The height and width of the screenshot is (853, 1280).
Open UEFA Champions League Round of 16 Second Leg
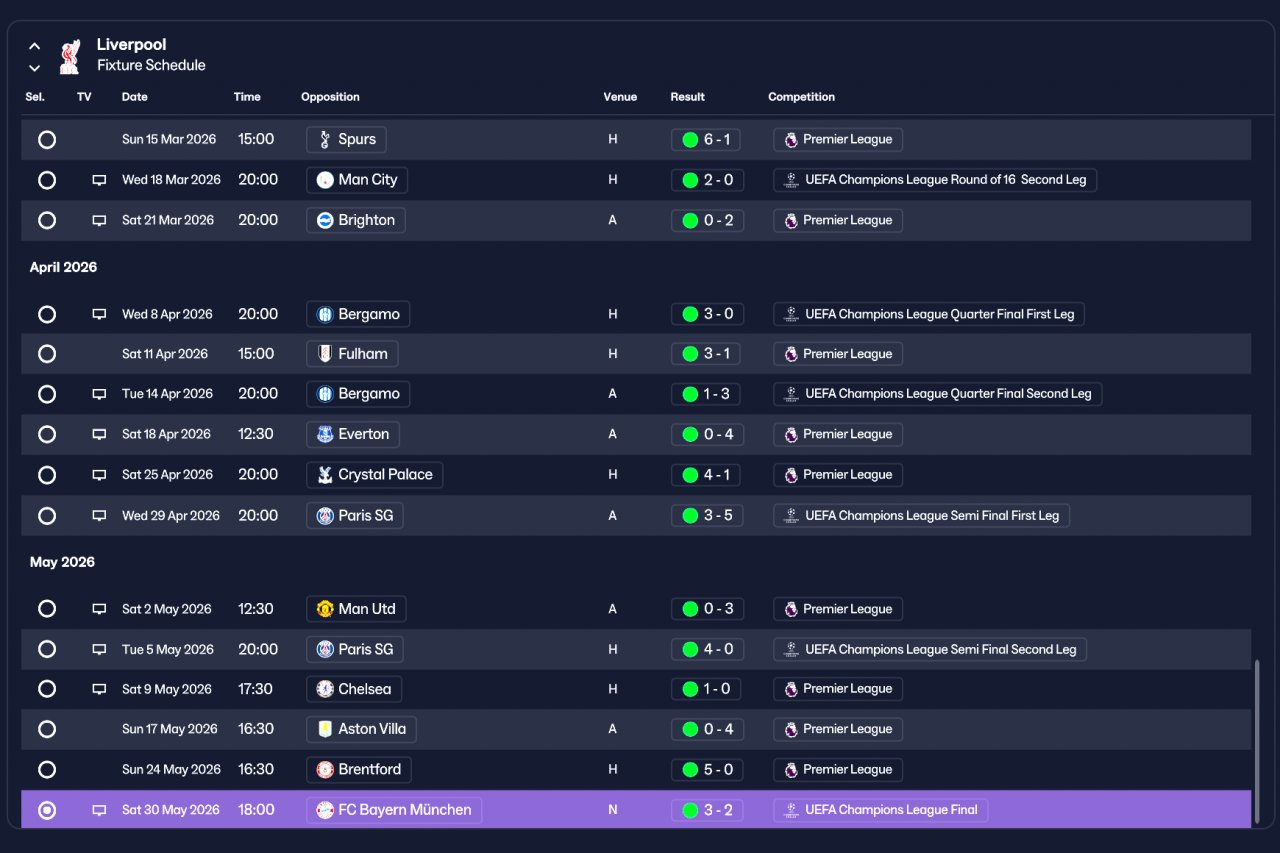pyautogui.click(x=935, y=180)
